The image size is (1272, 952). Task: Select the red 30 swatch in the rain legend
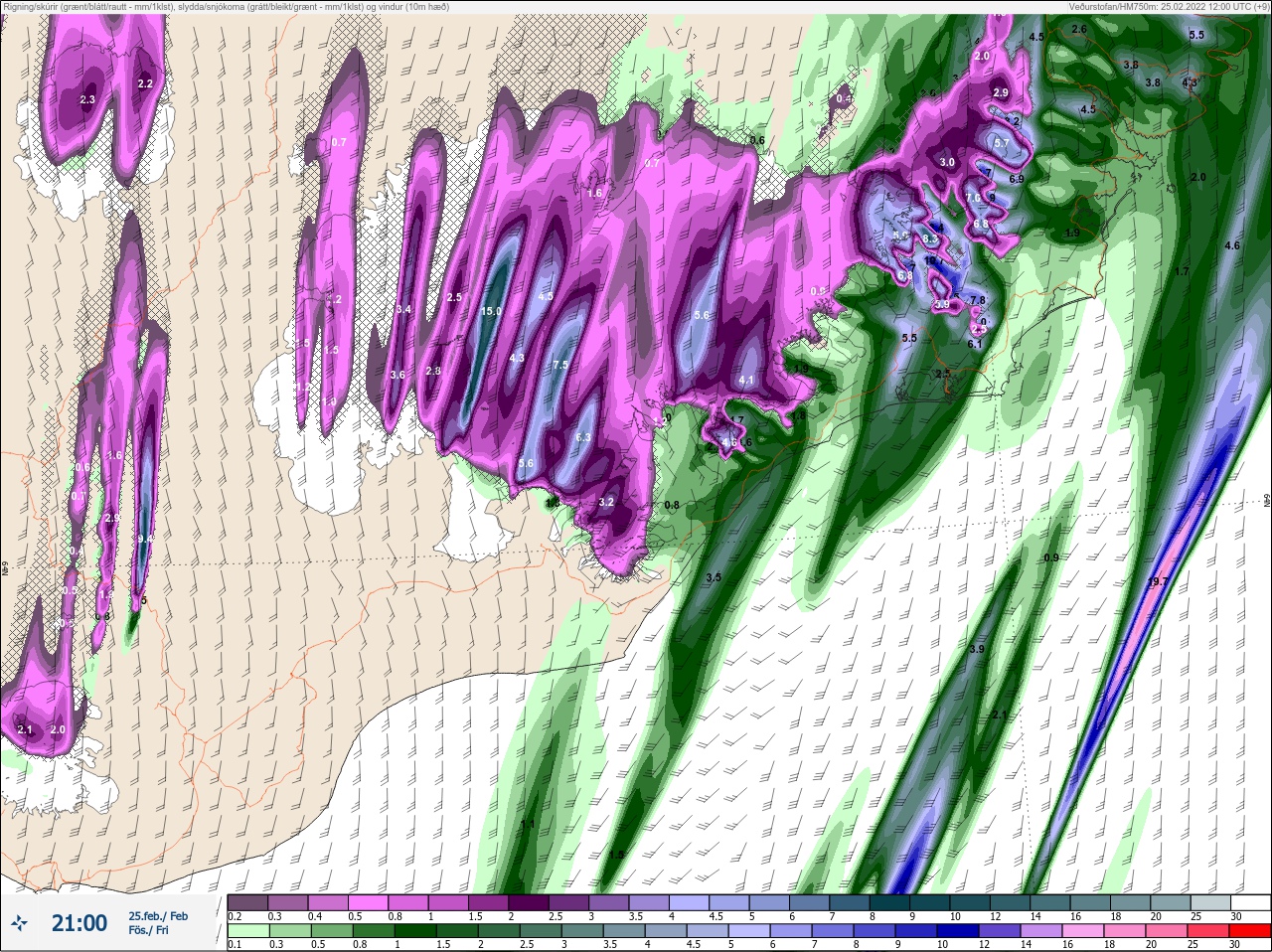1250,930
